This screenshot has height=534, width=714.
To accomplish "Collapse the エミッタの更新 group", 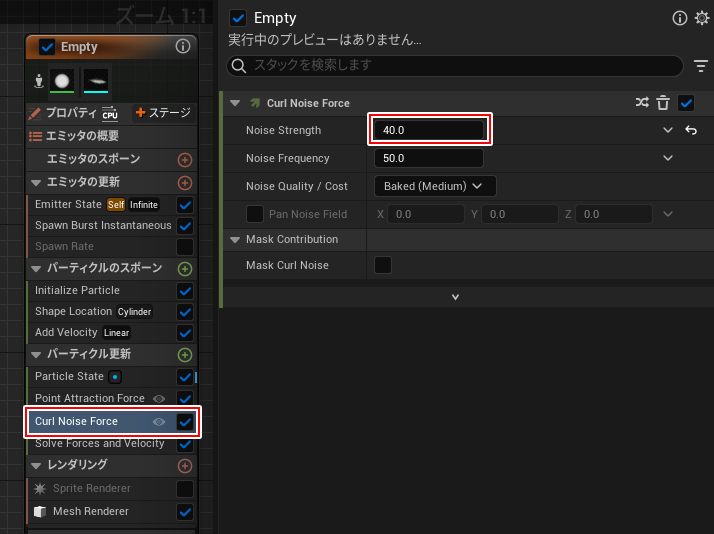I will click(x=36, y=183).
